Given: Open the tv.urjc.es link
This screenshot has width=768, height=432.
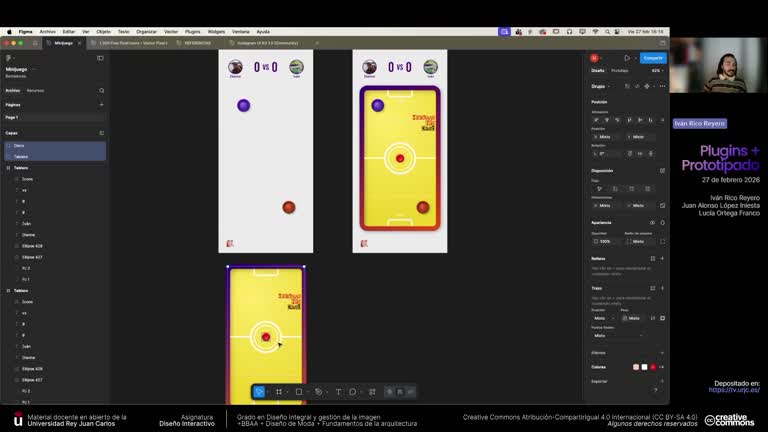Looking at the screenshot, I should (734, 390).
